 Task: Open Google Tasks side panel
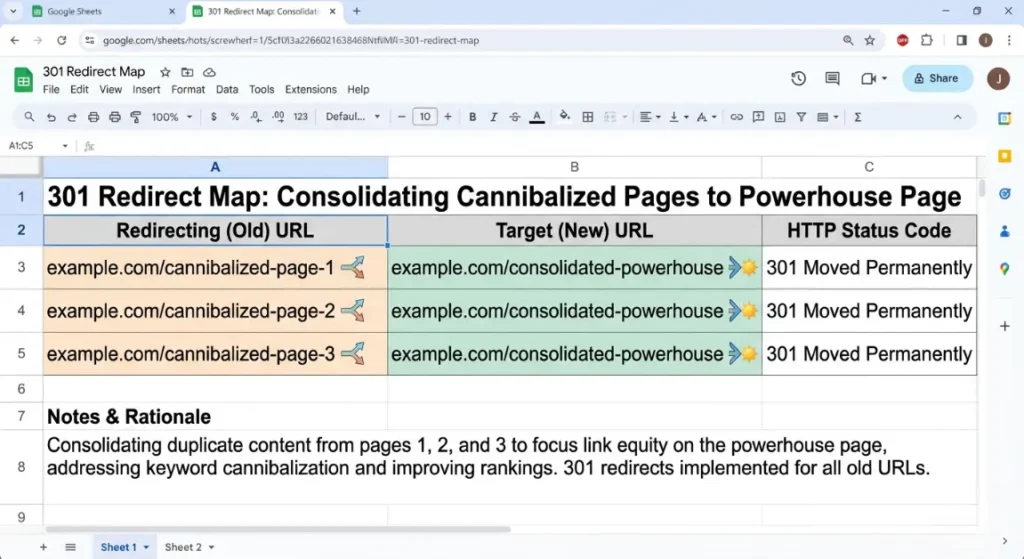tap(1004, 194)
